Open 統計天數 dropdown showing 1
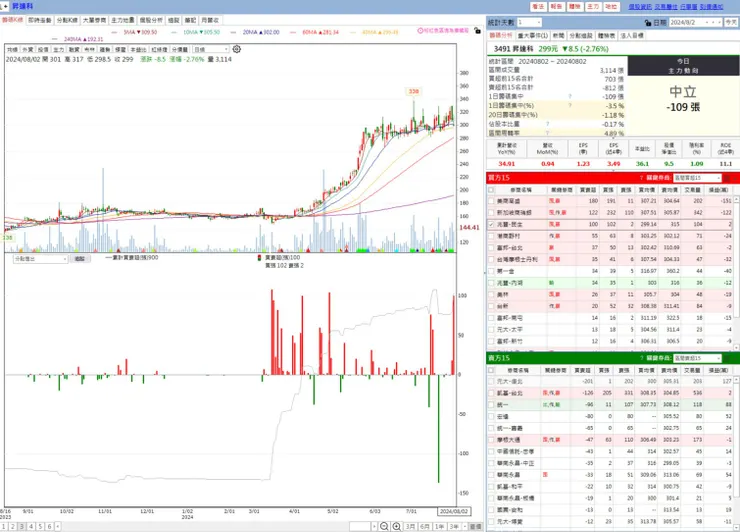 click(529, 22)
